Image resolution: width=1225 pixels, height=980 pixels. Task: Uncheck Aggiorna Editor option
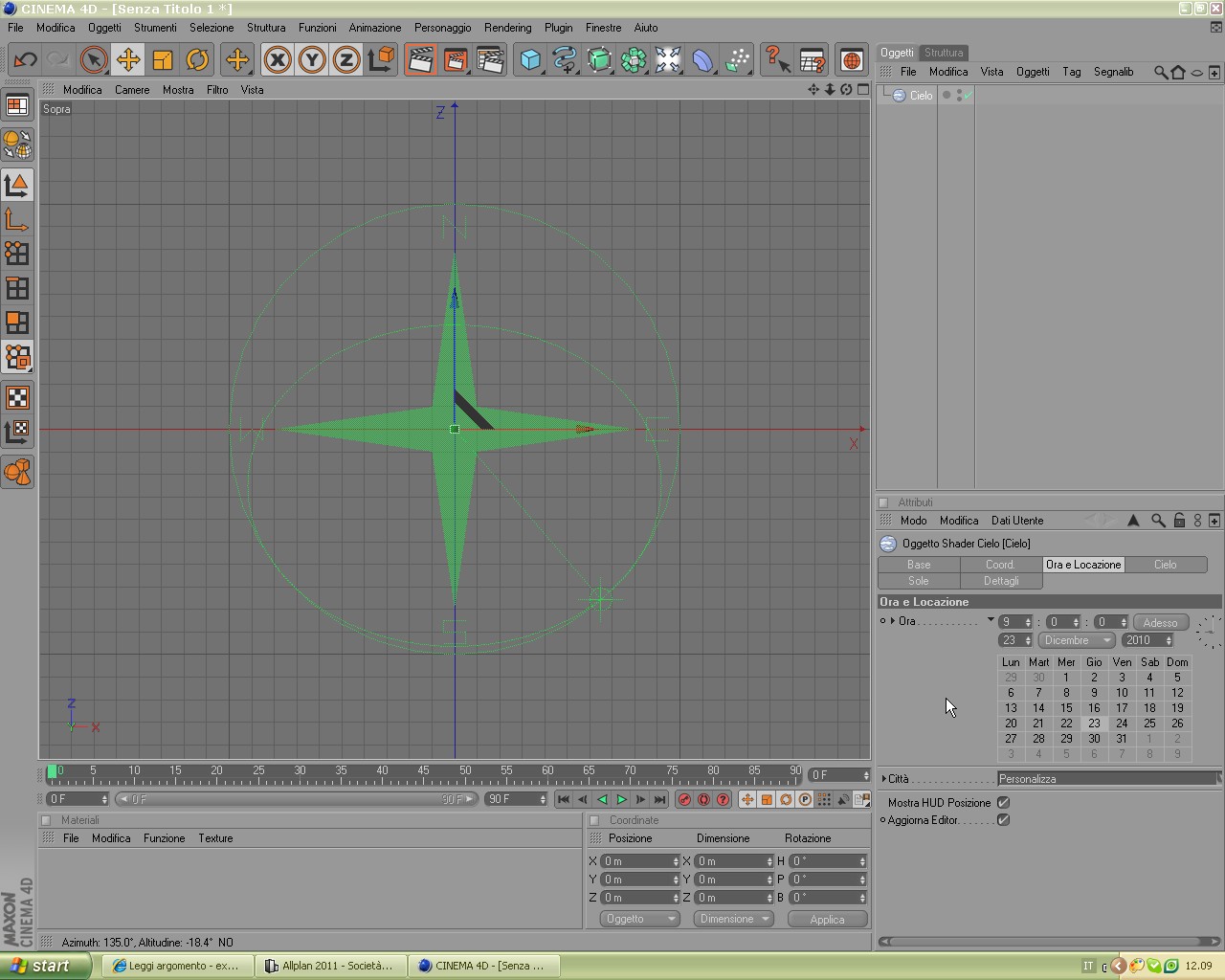tap(1003, 820)
